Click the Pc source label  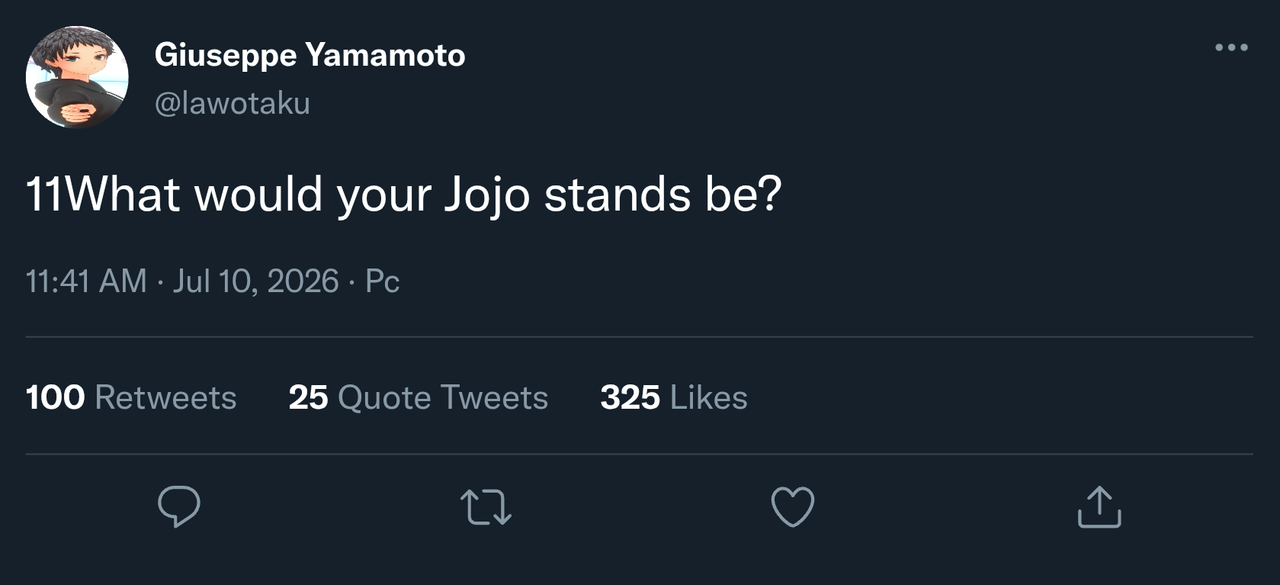pyautogui.click(x=382, y=281)
